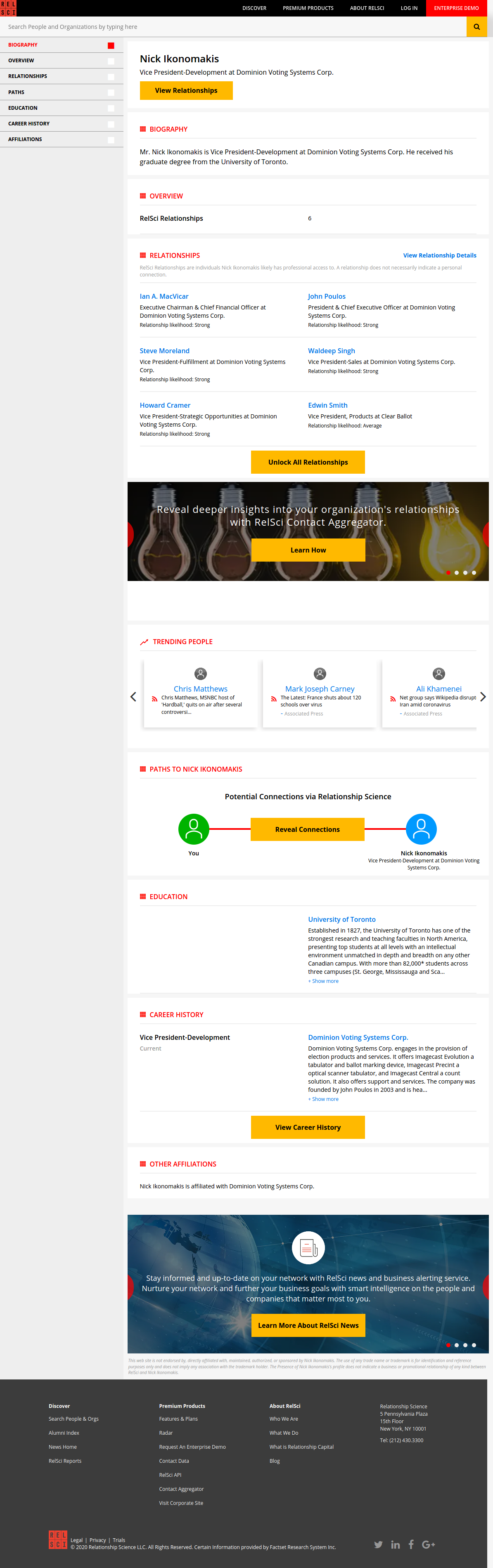Select the second dot of the news banner
Screen dimensions: 493x1568
[456, 1345]
